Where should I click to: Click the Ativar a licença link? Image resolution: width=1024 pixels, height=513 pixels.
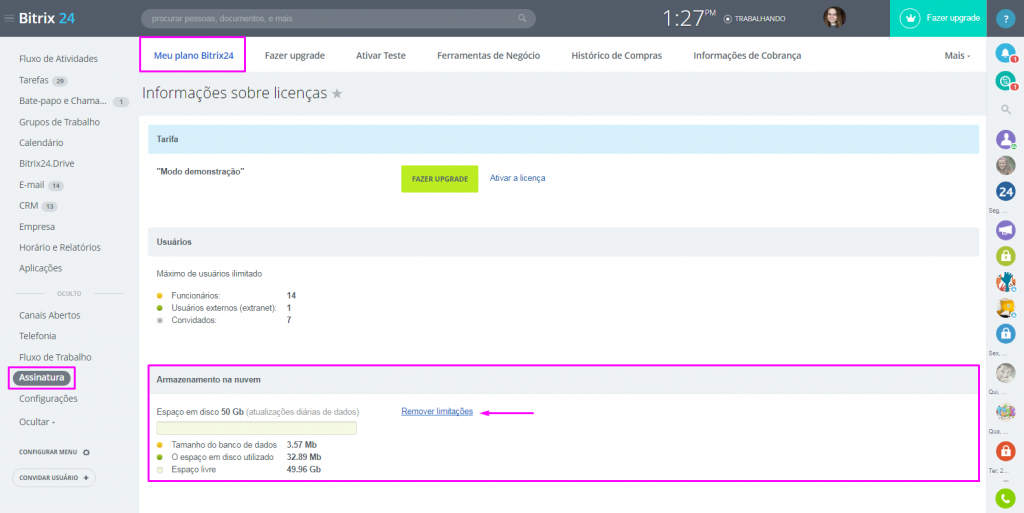[x=517, y=178]
